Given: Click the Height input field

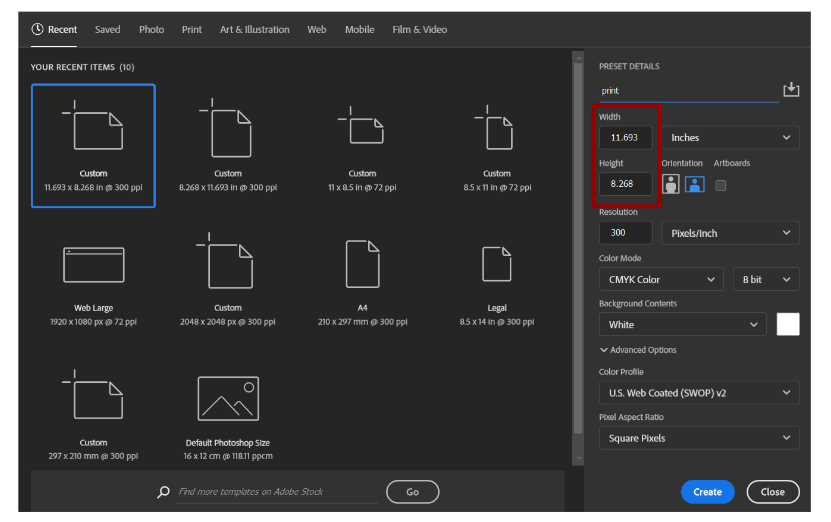Looking at the screenshot, I should [x=625, y=184].
